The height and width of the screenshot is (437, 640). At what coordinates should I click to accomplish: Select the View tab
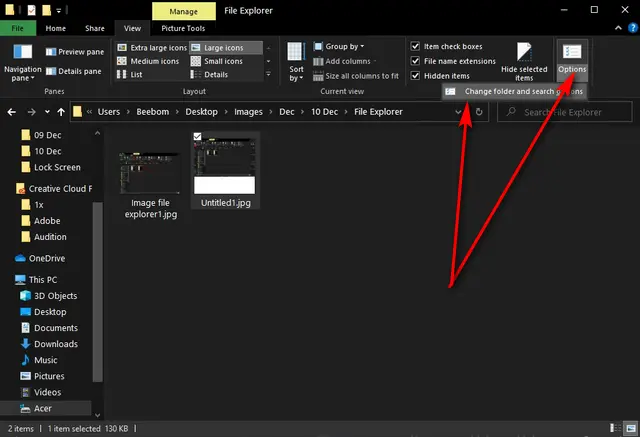[132, 28]
